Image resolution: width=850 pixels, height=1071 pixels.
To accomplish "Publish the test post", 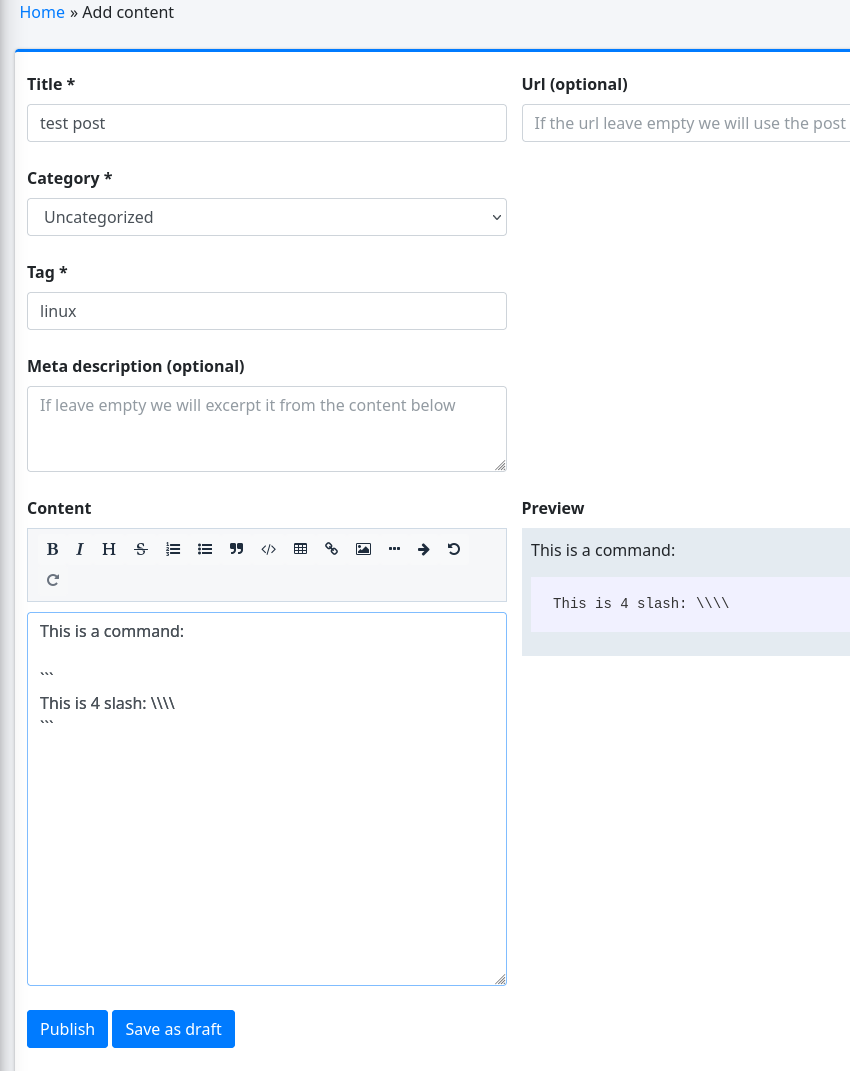I will [67, 1028].
